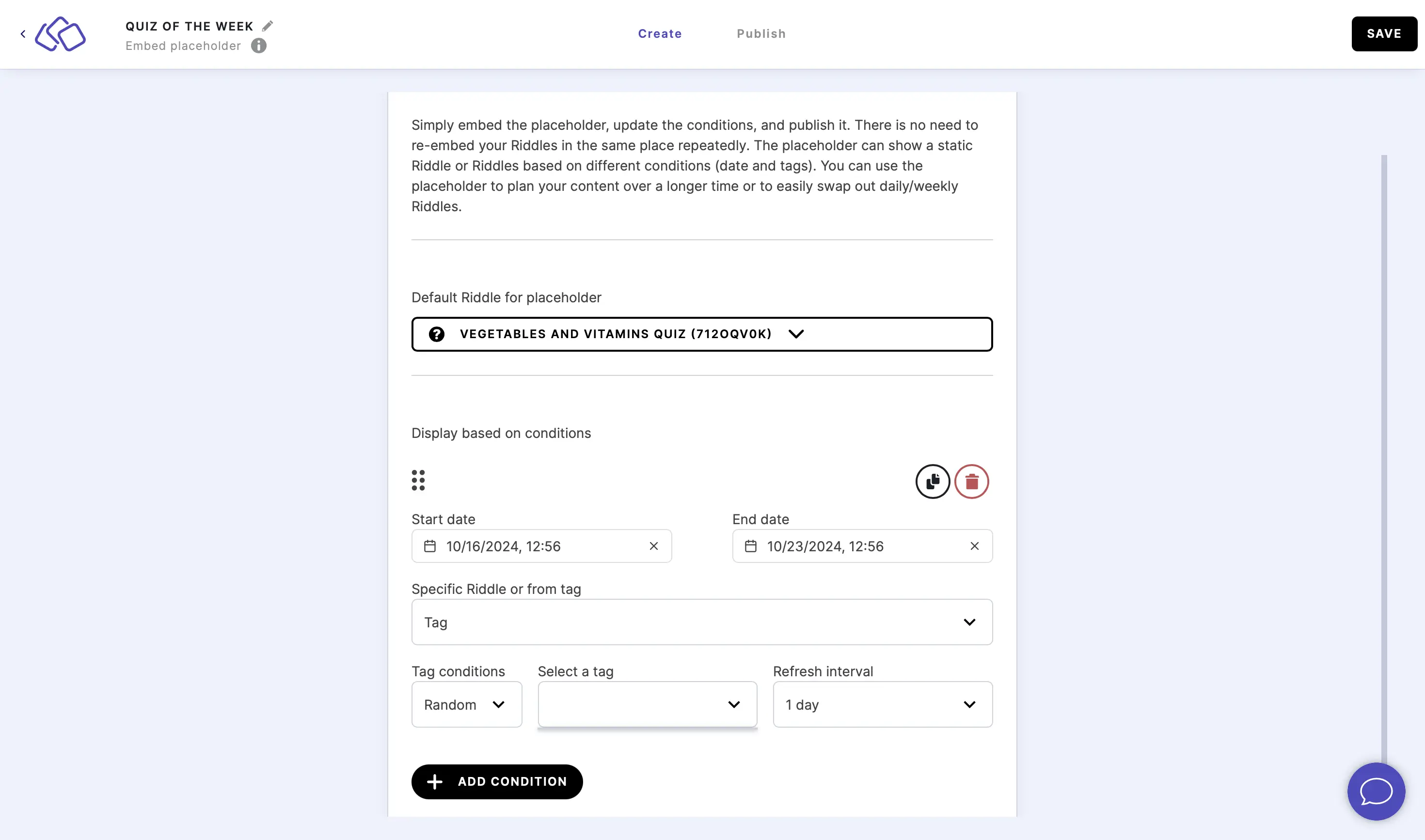Click the ADD CONDITION button

[497, 781]
